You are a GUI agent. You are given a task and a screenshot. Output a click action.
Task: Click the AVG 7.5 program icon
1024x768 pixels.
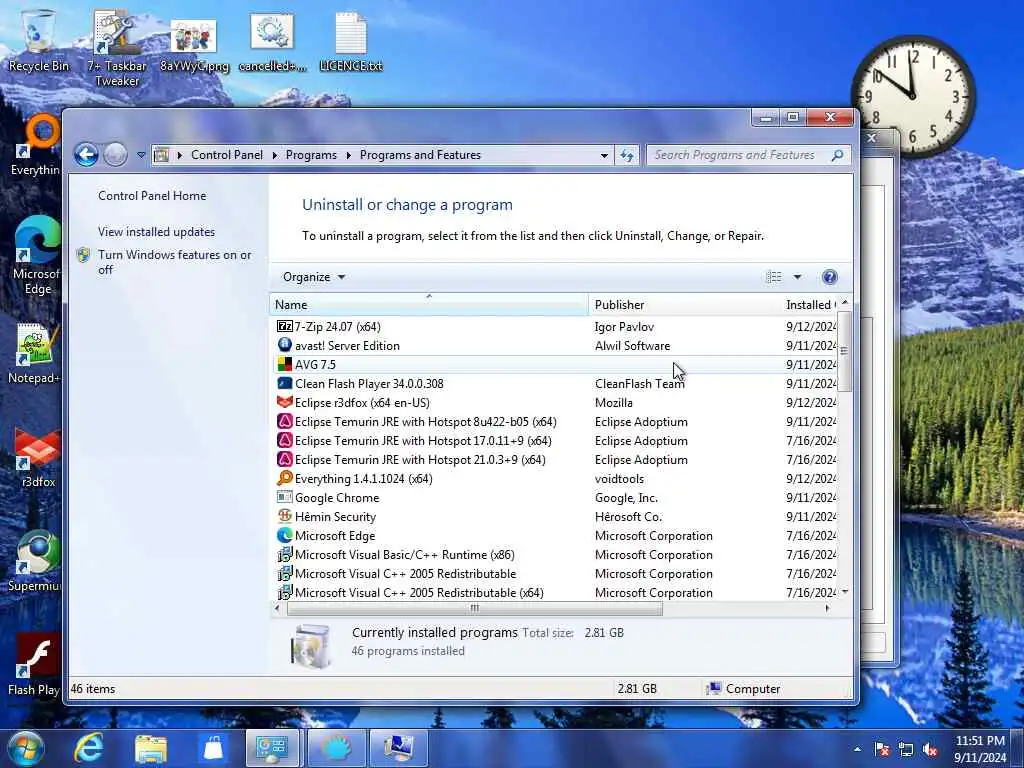point(284,364)
